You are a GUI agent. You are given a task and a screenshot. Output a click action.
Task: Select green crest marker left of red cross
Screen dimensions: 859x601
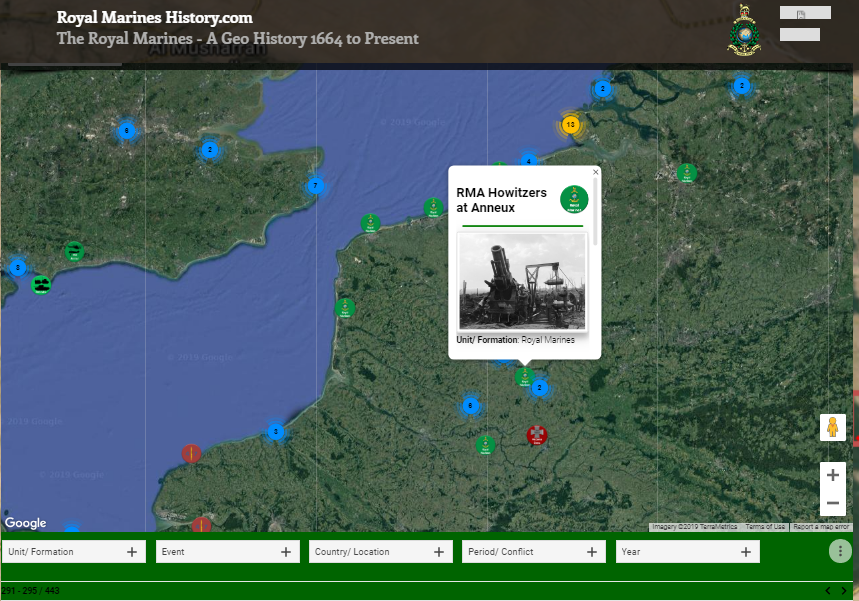(x=485, y=445)
